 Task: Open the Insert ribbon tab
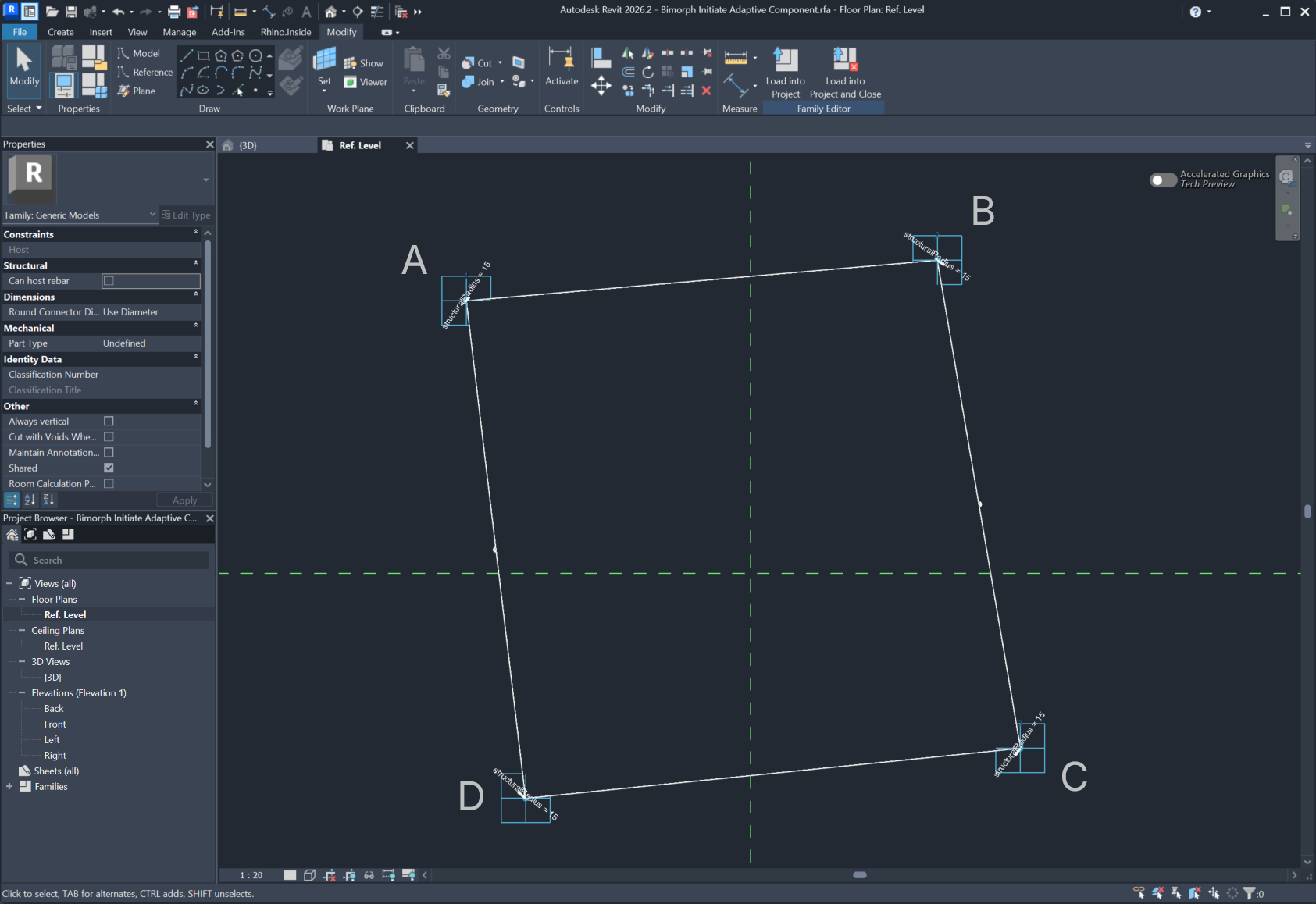[x=101, y=32]
